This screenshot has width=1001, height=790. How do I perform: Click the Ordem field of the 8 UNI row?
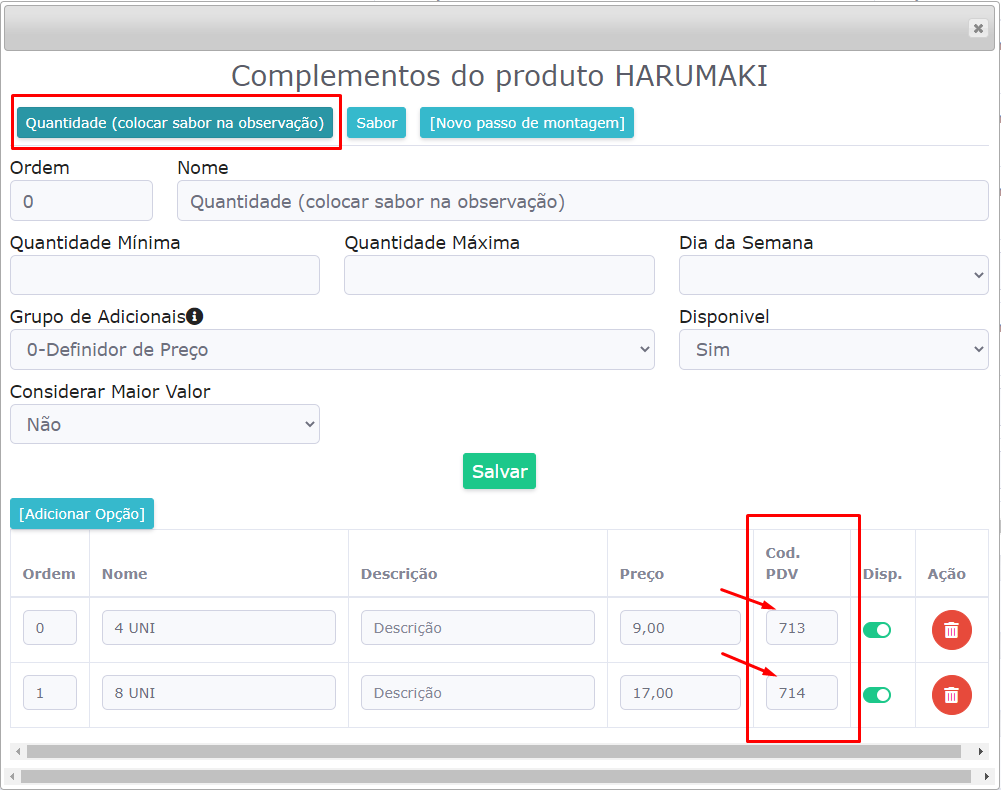point(50,692)
